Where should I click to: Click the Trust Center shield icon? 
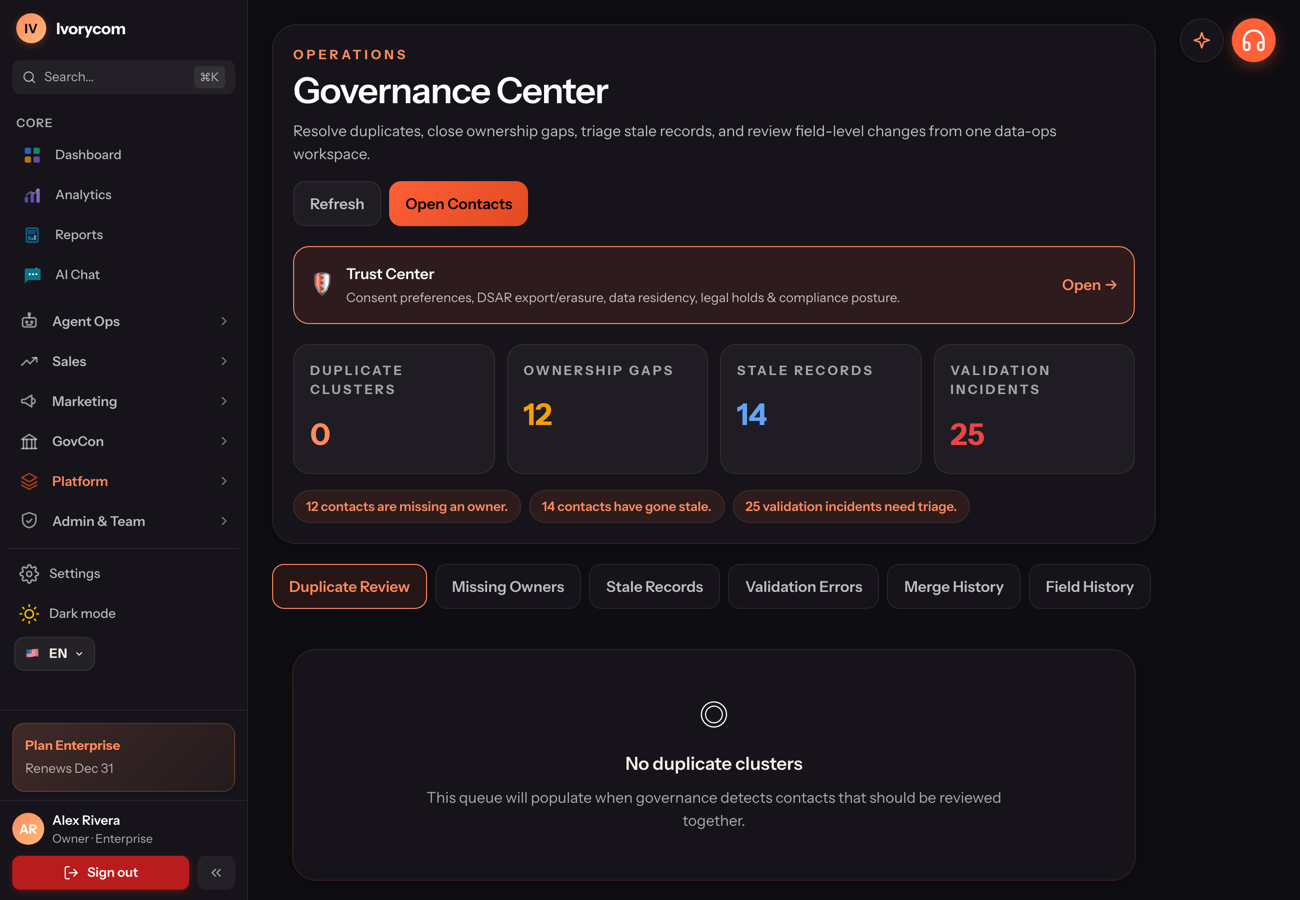coord(322,284)
